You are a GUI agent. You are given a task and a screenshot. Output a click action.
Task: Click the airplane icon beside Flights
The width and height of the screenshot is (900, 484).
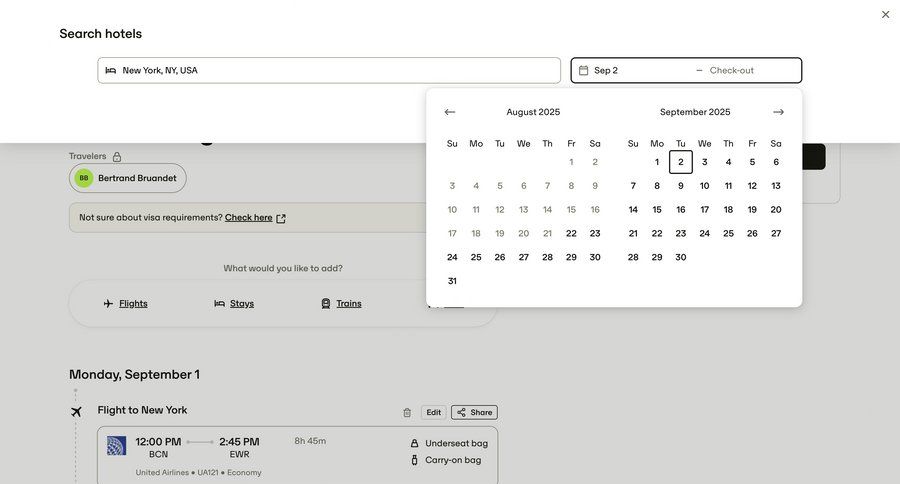pos(108,303)
